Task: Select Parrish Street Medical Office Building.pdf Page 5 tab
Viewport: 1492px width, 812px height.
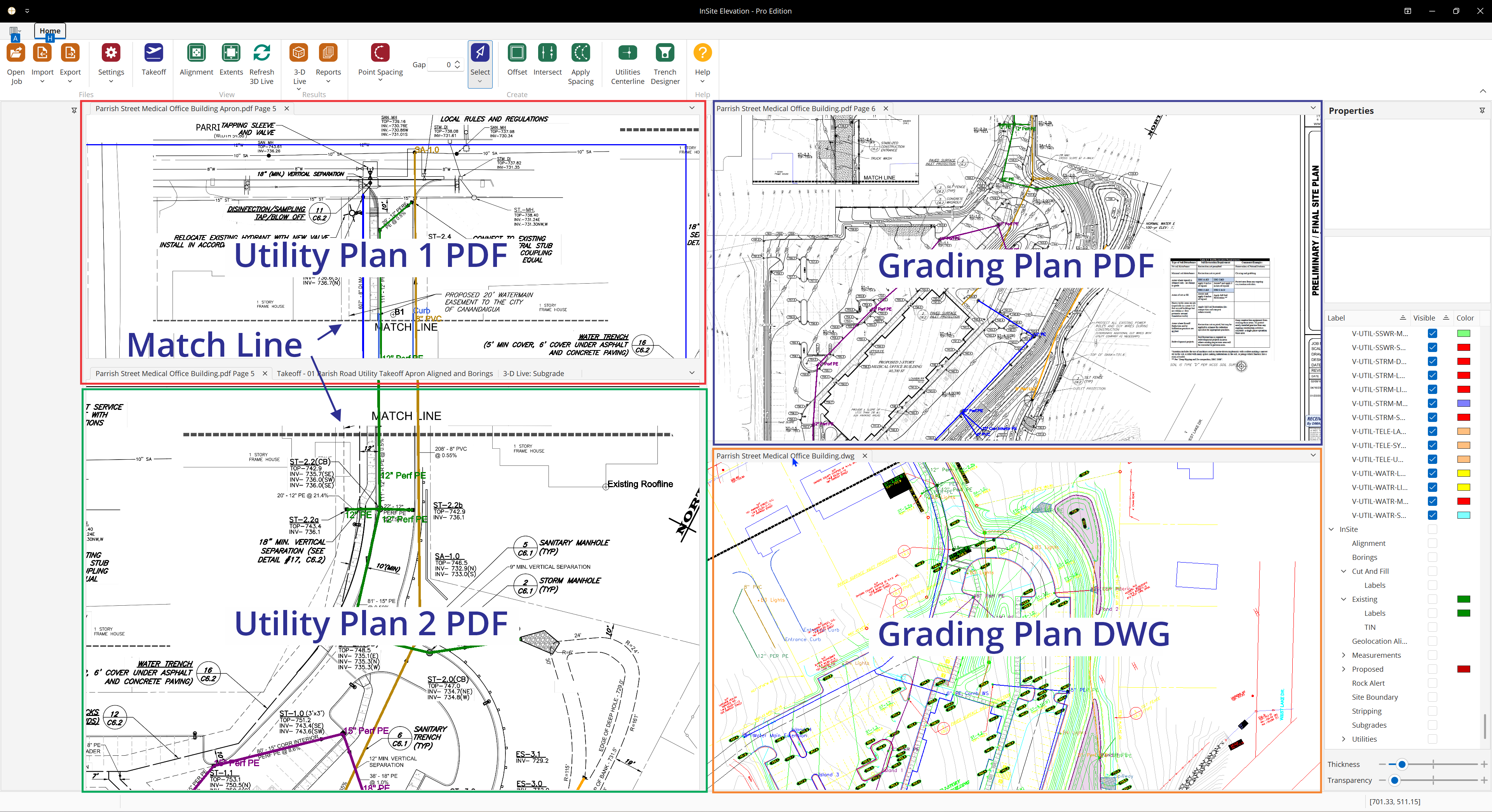Action: tap(174, 374)
